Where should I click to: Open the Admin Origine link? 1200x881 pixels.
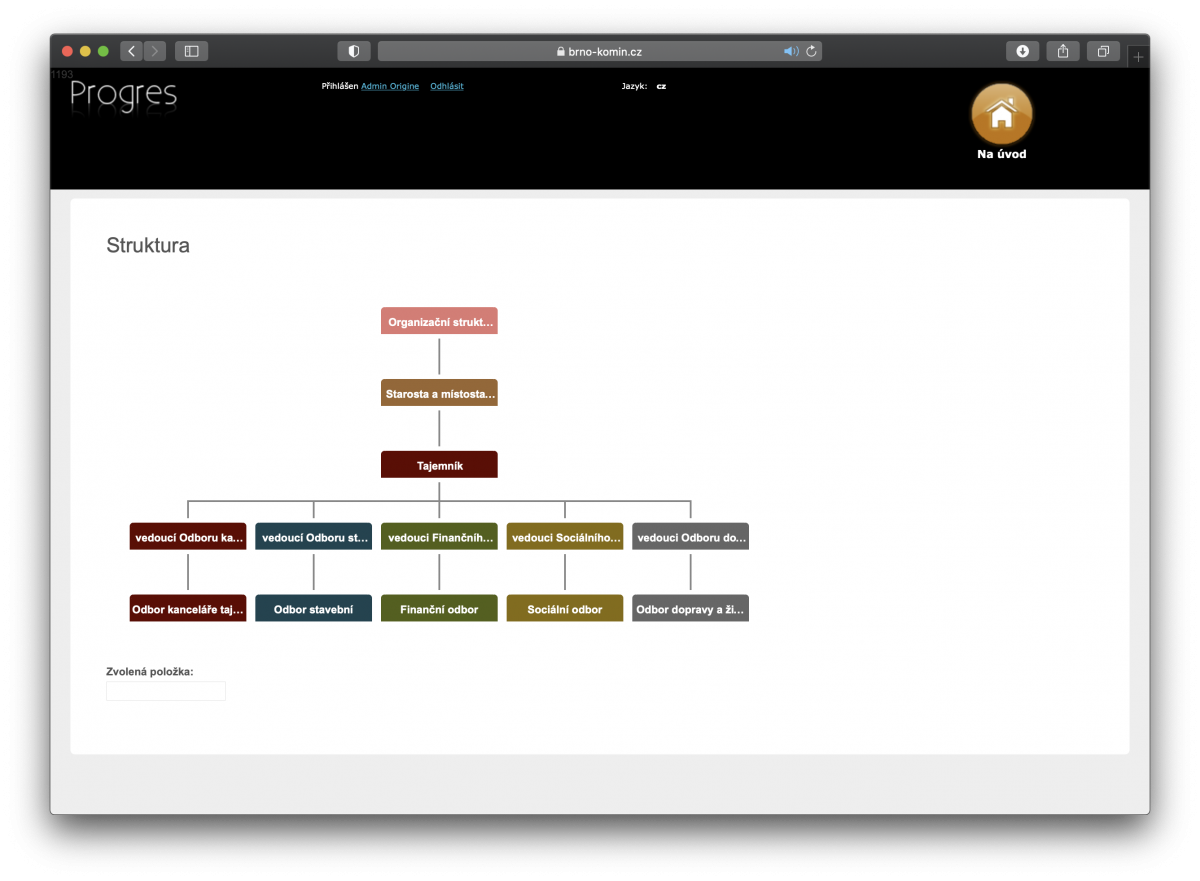point(390,86)
